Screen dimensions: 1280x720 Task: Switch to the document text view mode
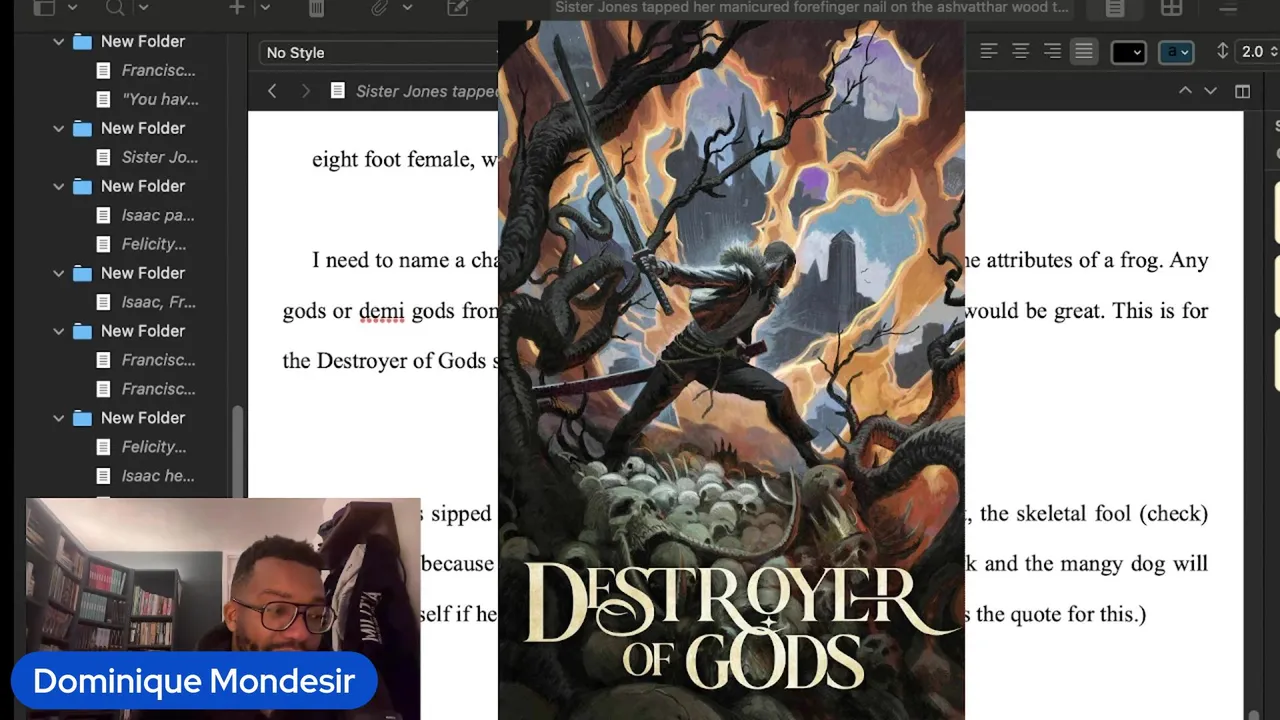point(1115,8)
